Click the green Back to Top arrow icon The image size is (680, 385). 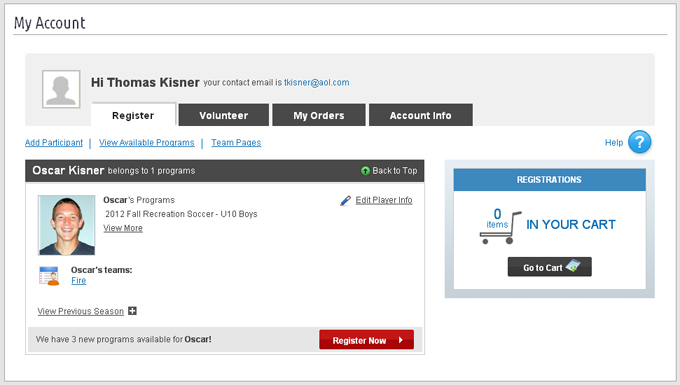366,171
